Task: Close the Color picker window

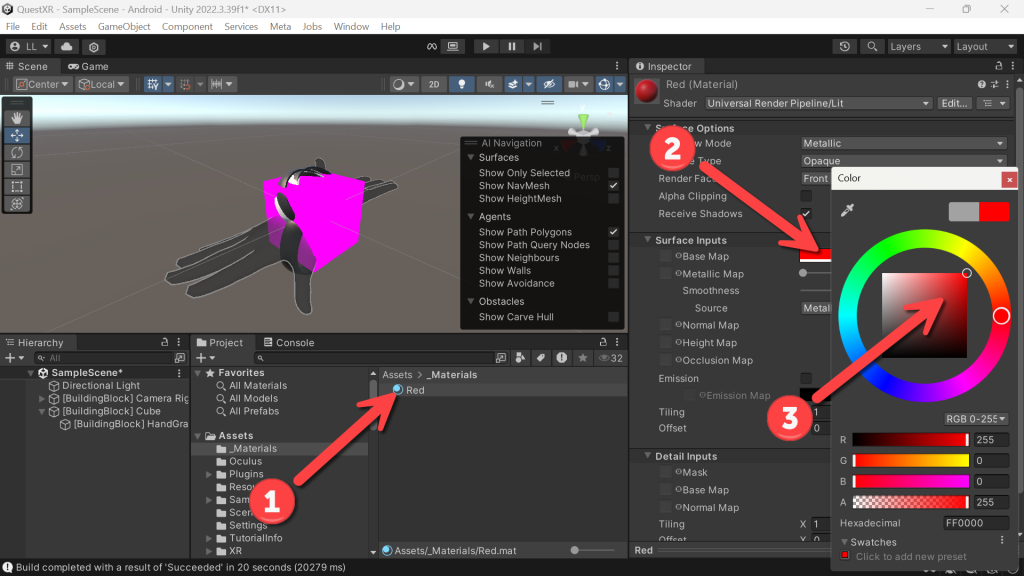Action: (1010, 179)
